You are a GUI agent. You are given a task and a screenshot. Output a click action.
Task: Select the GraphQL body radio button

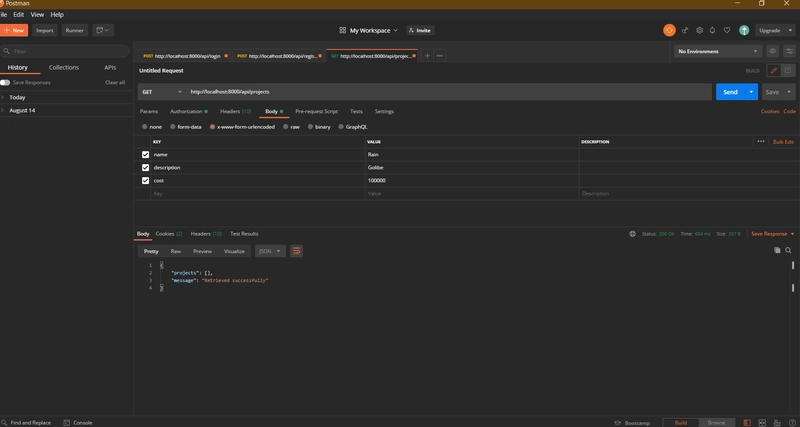coord(341,127)
